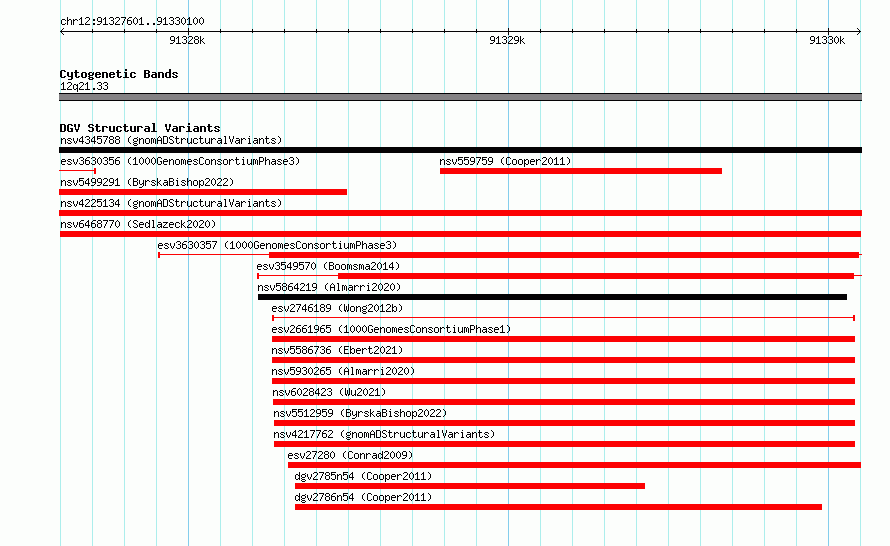Open variant esv3549570 (Boomsma2014) label
This screenshot has height=546, width=890.
click(328, 266)
